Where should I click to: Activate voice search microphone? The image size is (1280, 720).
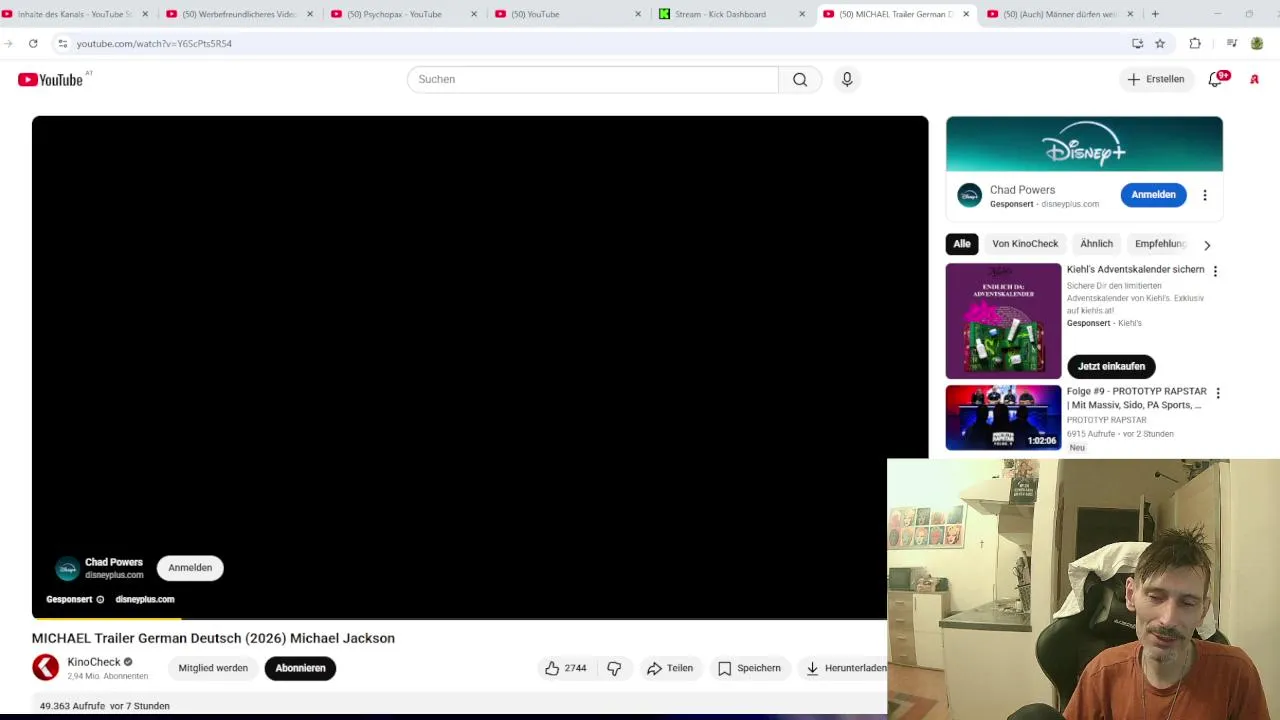[847, 79]
